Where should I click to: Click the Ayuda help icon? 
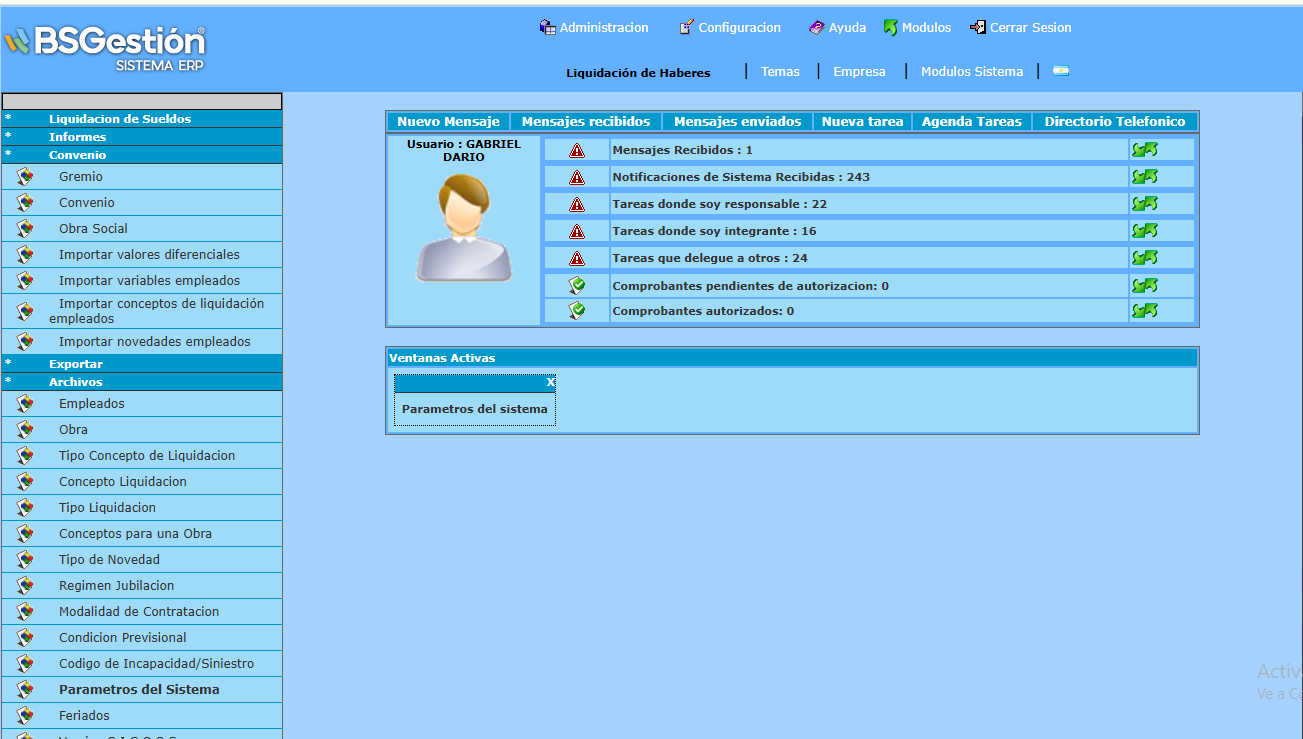pyautogui.click(x=817, y=28)
